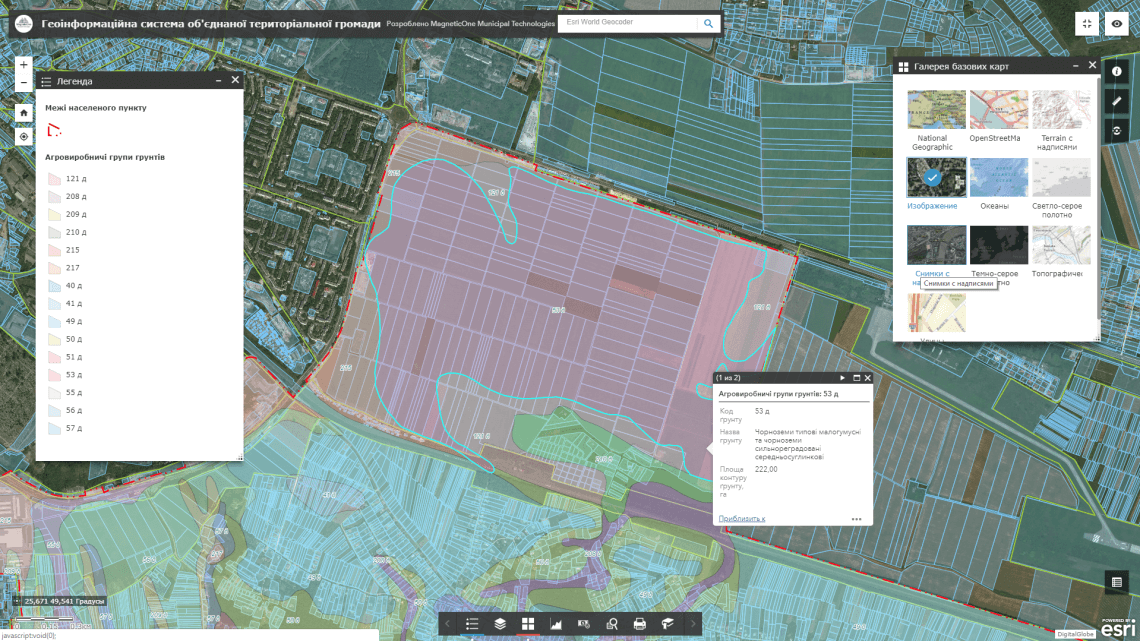1140x641 pixels.
Task: Select the OpenStreetMap basemap thumbnail
Action: (998, 108)
